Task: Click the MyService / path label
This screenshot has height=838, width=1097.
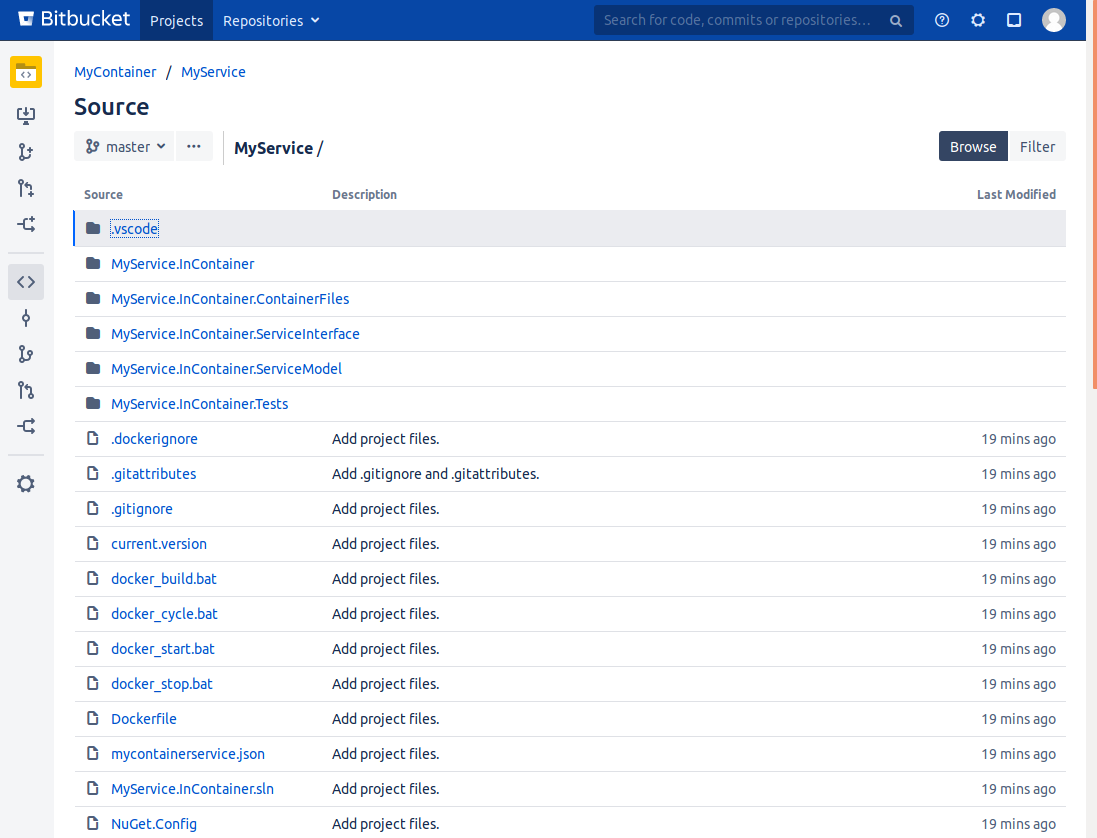Action: point(278,148)
